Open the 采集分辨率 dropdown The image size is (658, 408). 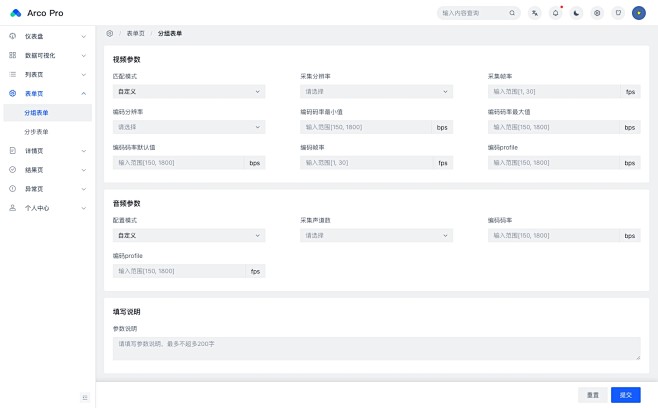tap(376, 92)
